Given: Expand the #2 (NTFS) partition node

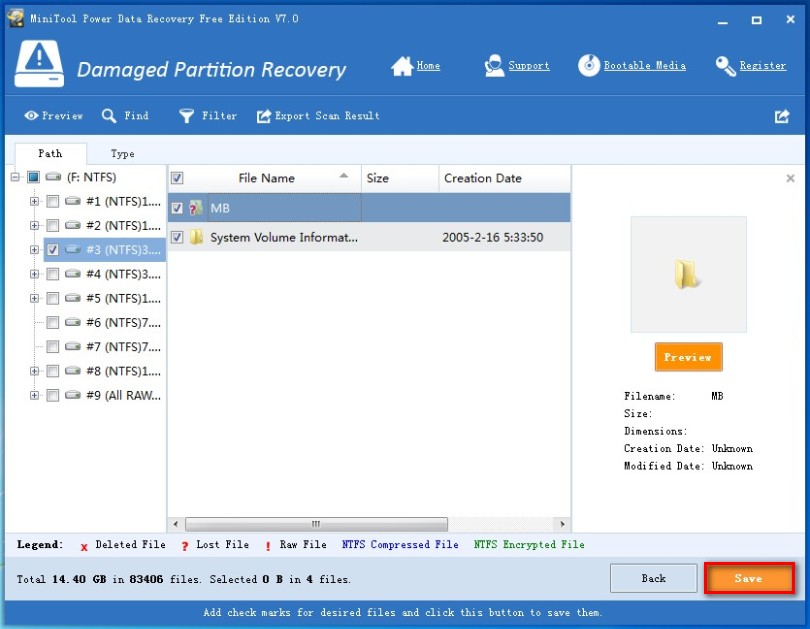Looking at the screenshot, I should 34,226.
